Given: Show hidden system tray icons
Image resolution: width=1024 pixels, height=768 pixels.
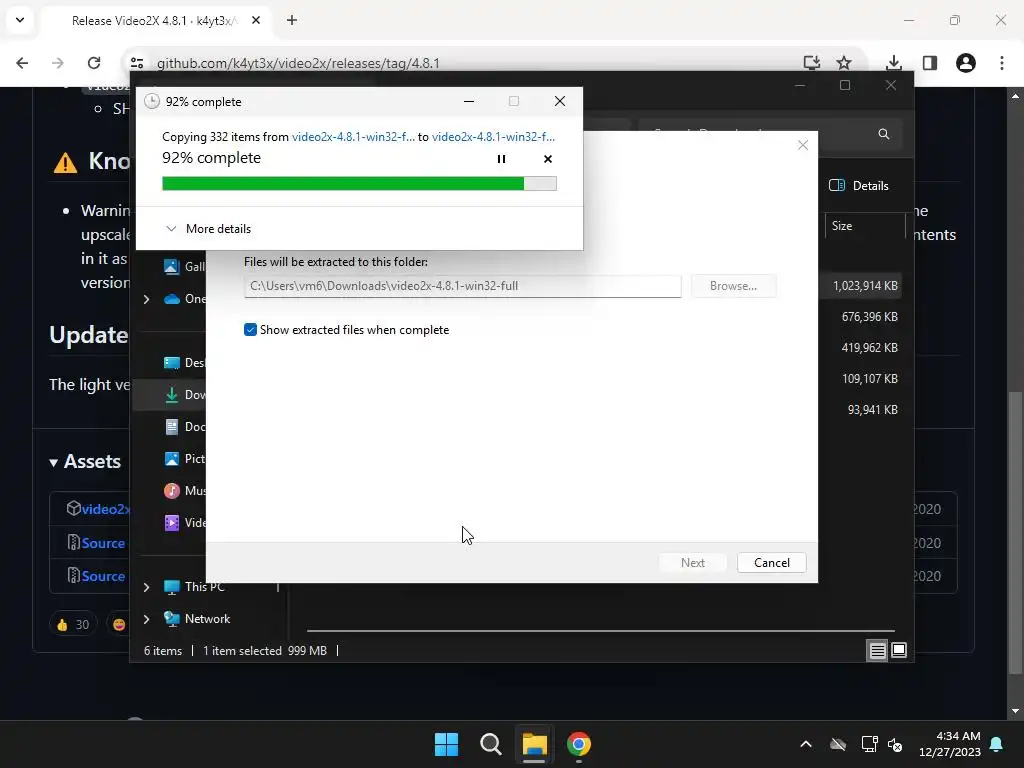Looking at the screenshot, I should pos(806,744).
